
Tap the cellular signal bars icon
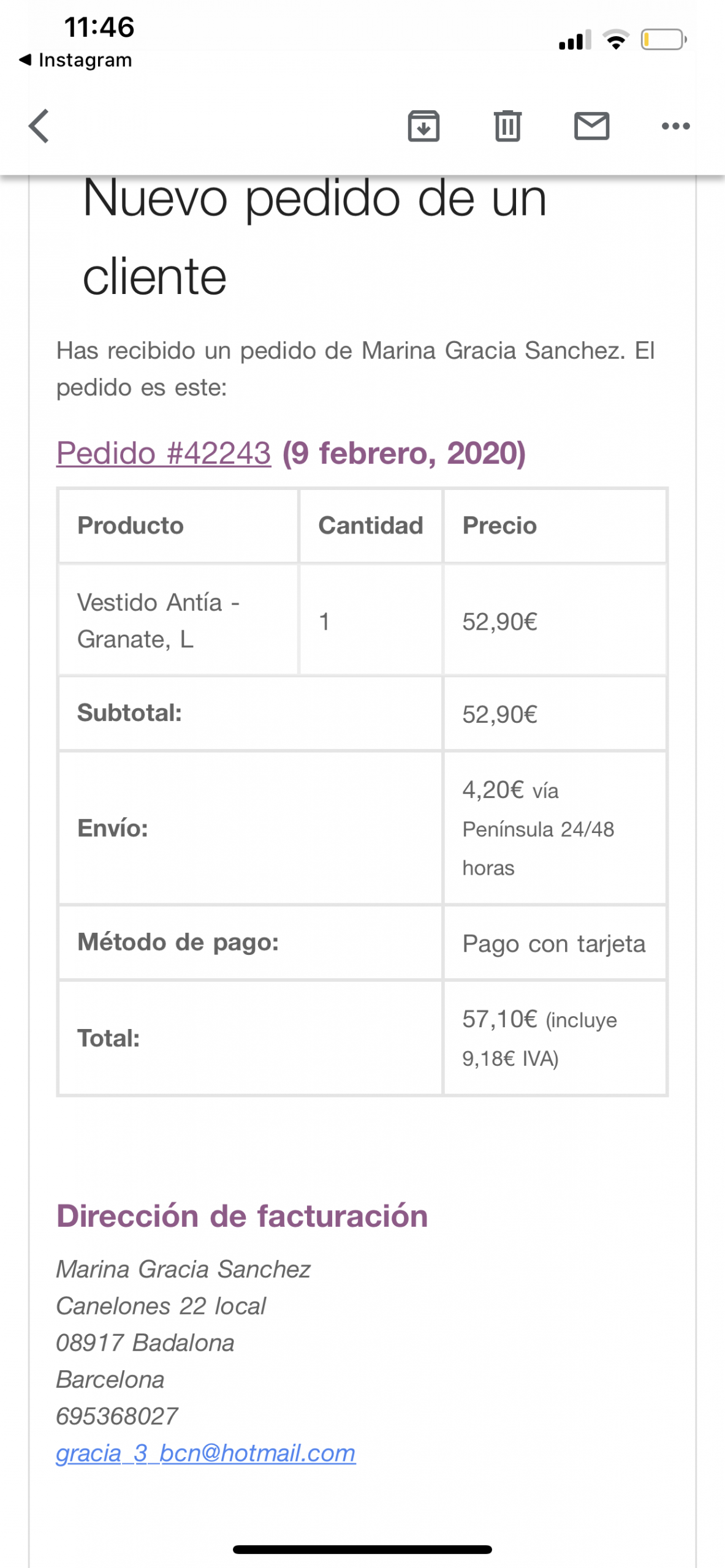click(574, 40)
